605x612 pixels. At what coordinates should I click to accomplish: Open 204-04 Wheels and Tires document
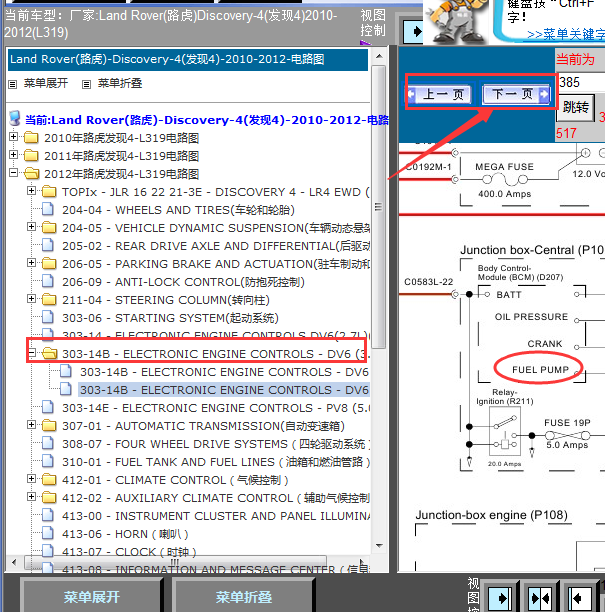(178, 210)
